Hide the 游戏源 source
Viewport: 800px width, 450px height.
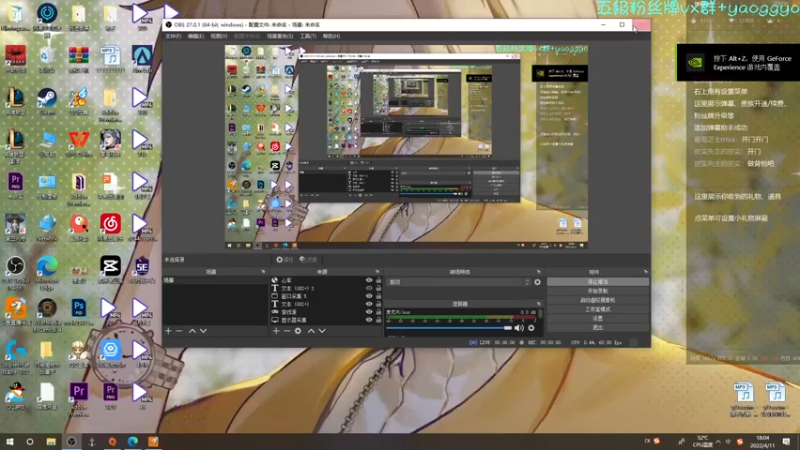[369, 312]
